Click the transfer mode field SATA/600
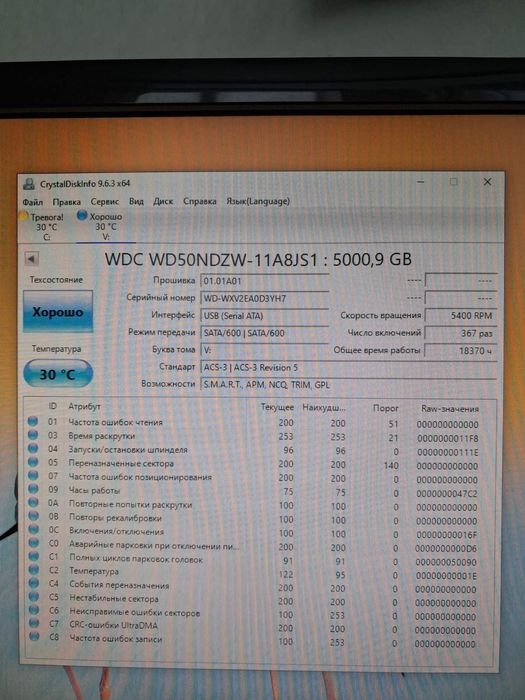525x700 pixels. point(265,333)
